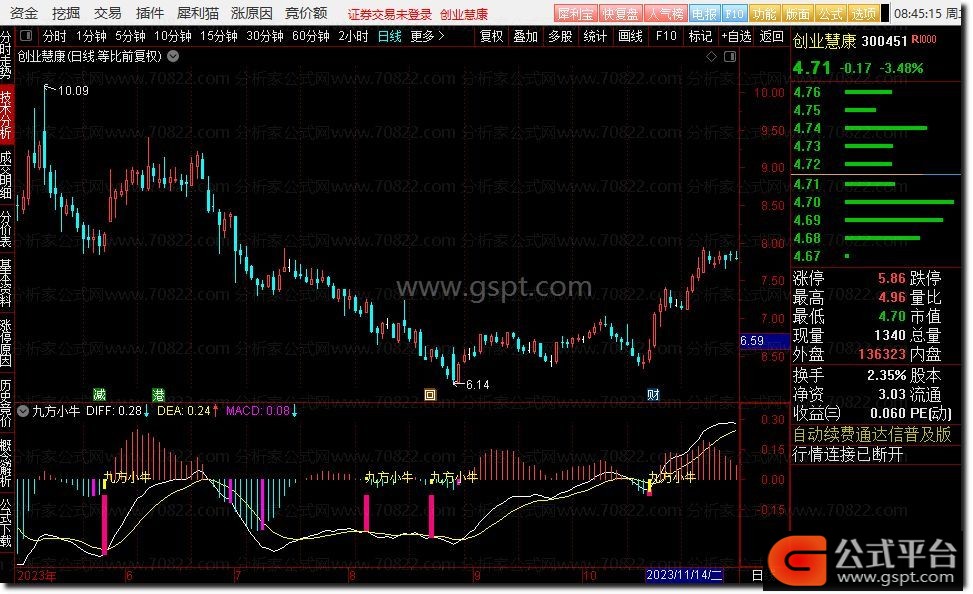973x594 pixels.
Task: Open the 基本资料 sidebar tab
Action: coord(6,284)
